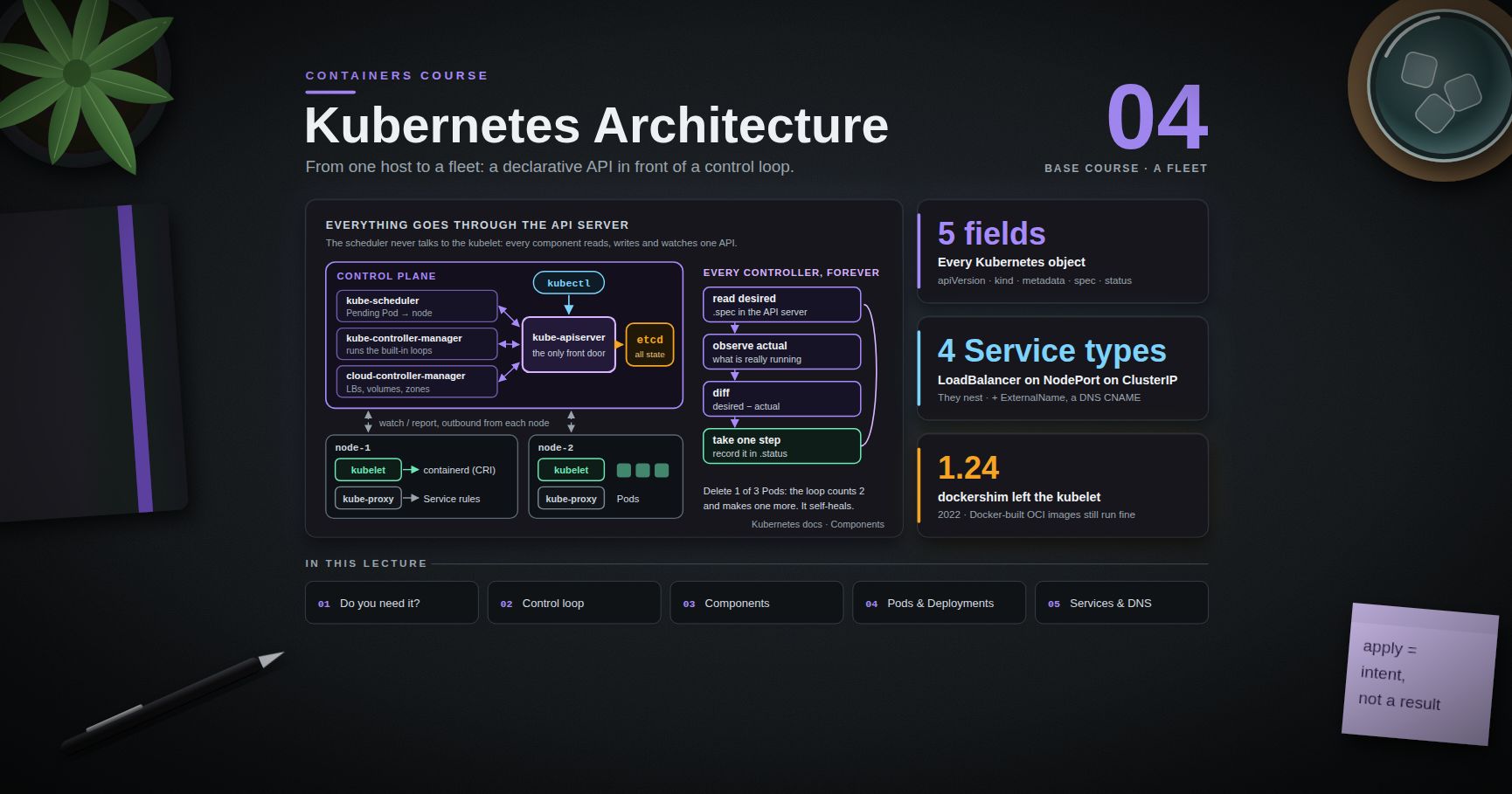
Task: Click the kube-proxy box in node-1
Action: 368,499
